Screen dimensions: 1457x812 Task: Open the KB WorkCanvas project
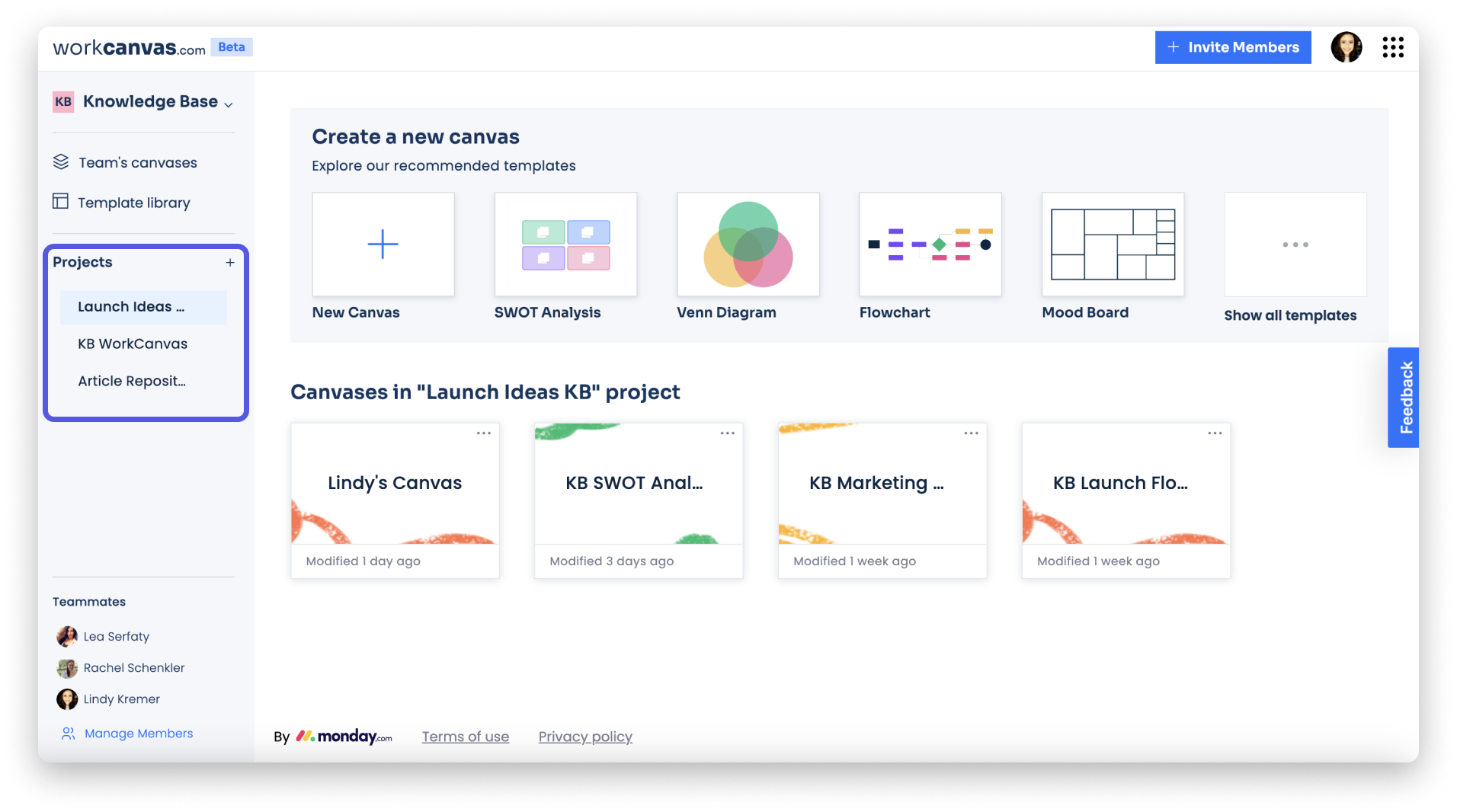(132, 344)
